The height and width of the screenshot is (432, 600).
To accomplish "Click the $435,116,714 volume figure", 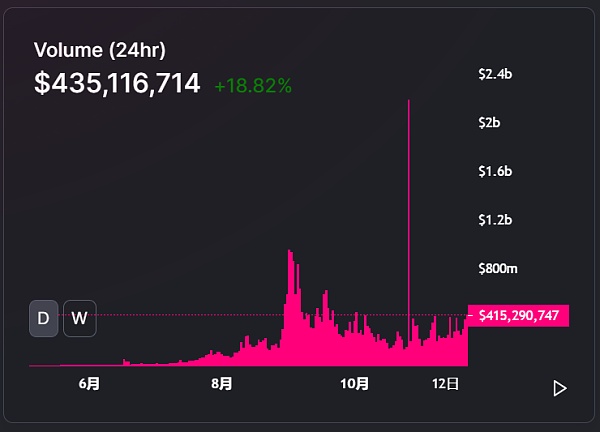I will tap(117, 84).
